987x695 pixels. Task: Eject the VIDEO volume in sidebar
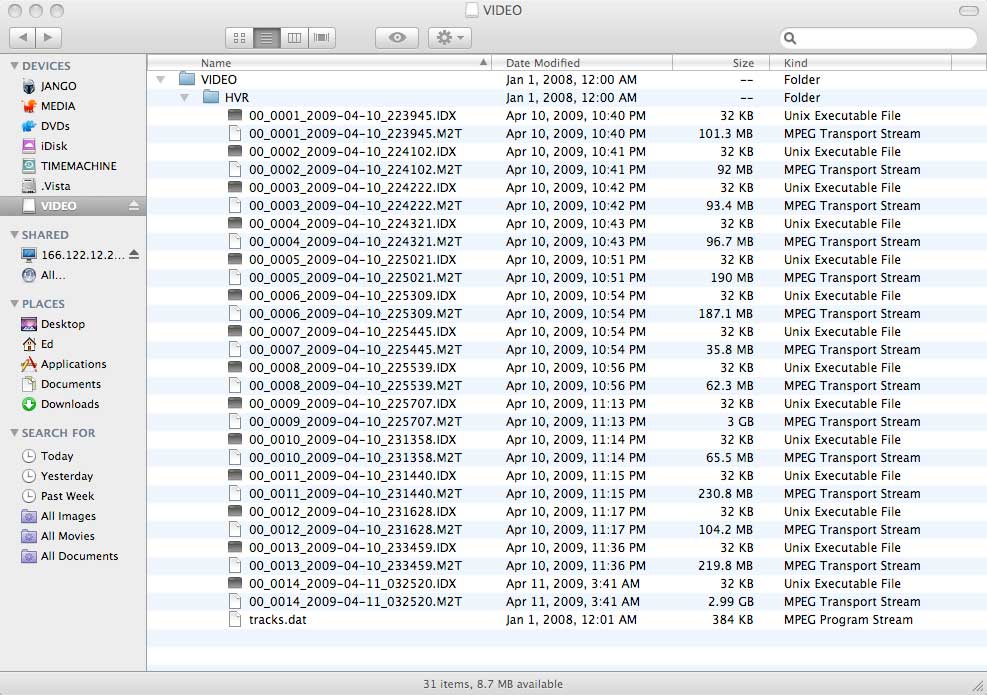[x=134, y=206]
